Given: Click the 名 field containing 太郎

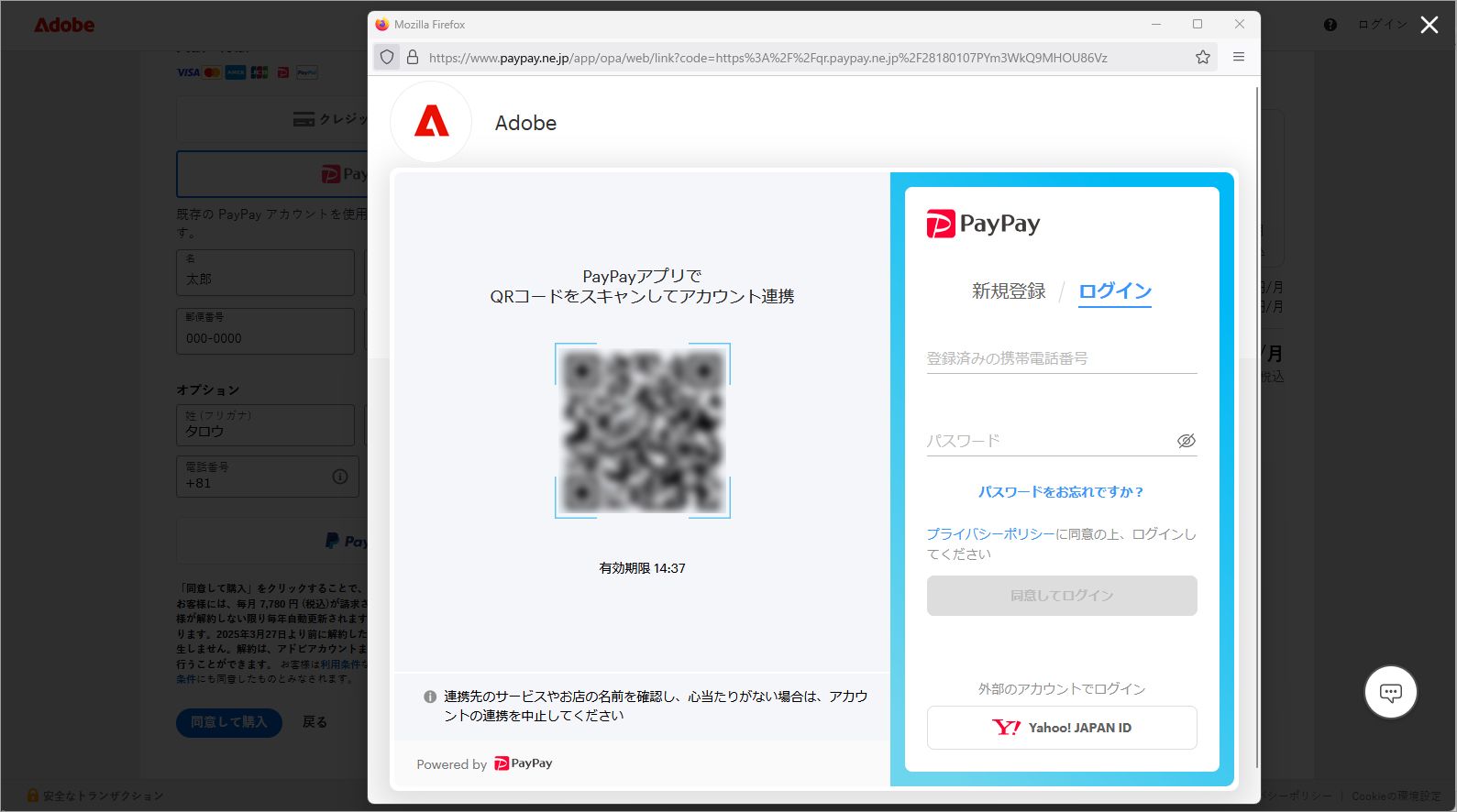Looking at the screenshot, I should tap(265, 272).
